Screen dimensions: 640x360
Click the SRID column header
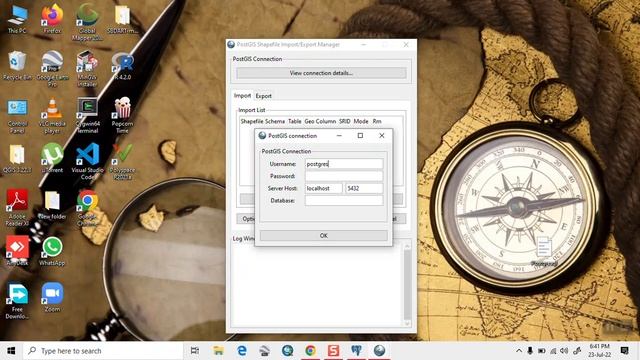tap(344, 121)
